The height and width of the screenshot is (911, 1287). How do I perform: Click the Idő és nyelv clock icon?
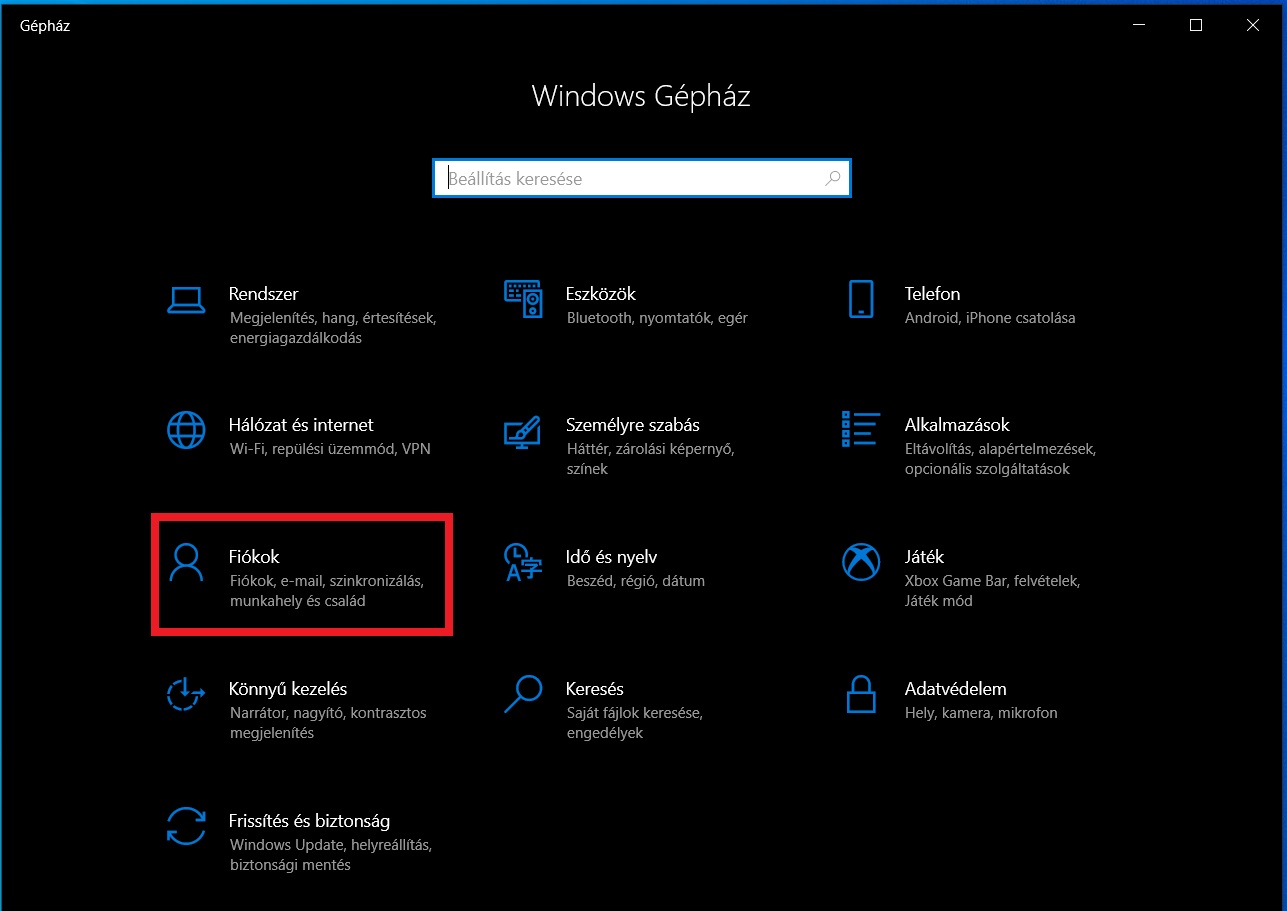coord(523,562)
